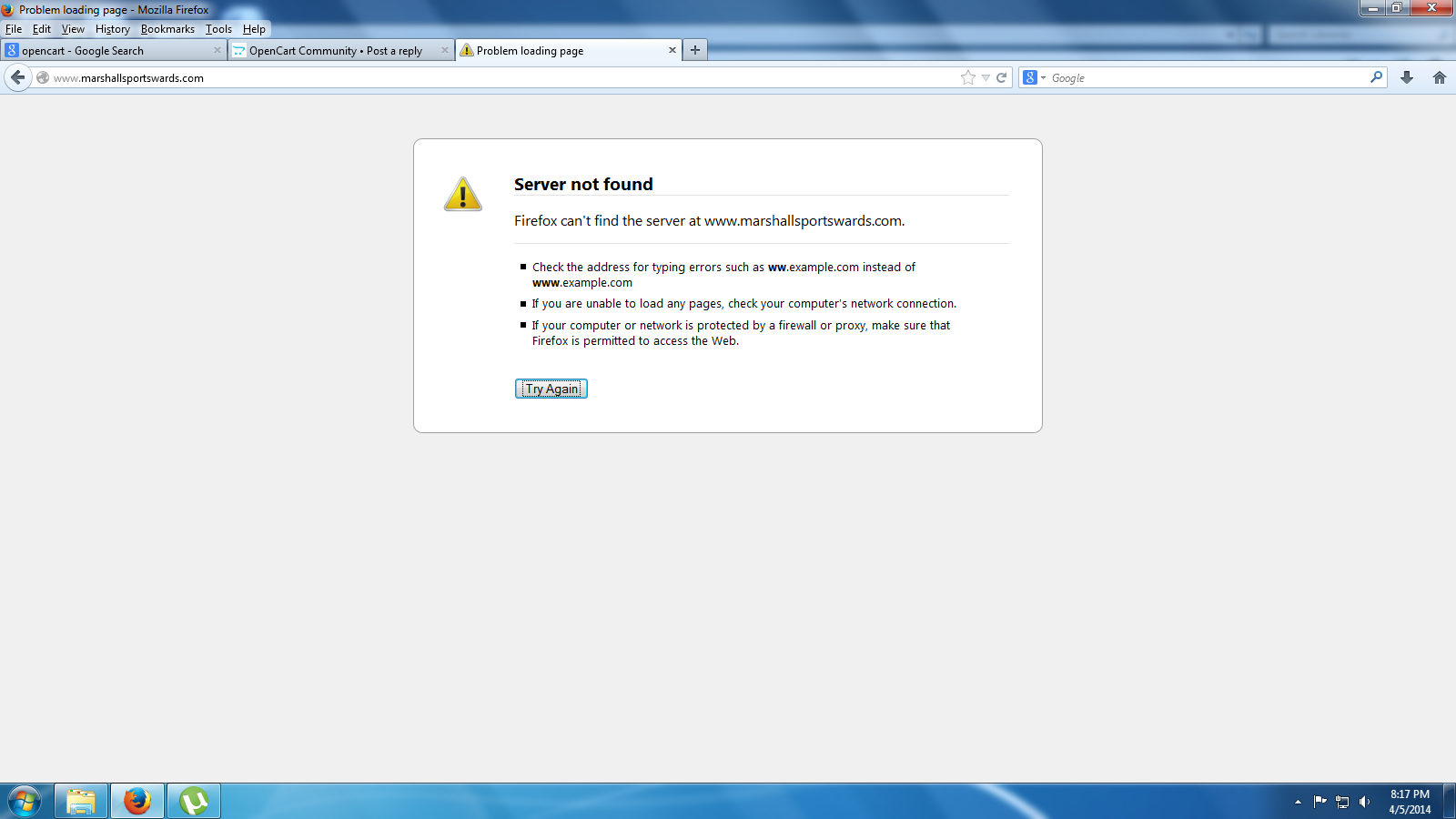The image size is (1456, 819).
Task: Reload the page with the refresh icon
Action: click(1001, 78)
